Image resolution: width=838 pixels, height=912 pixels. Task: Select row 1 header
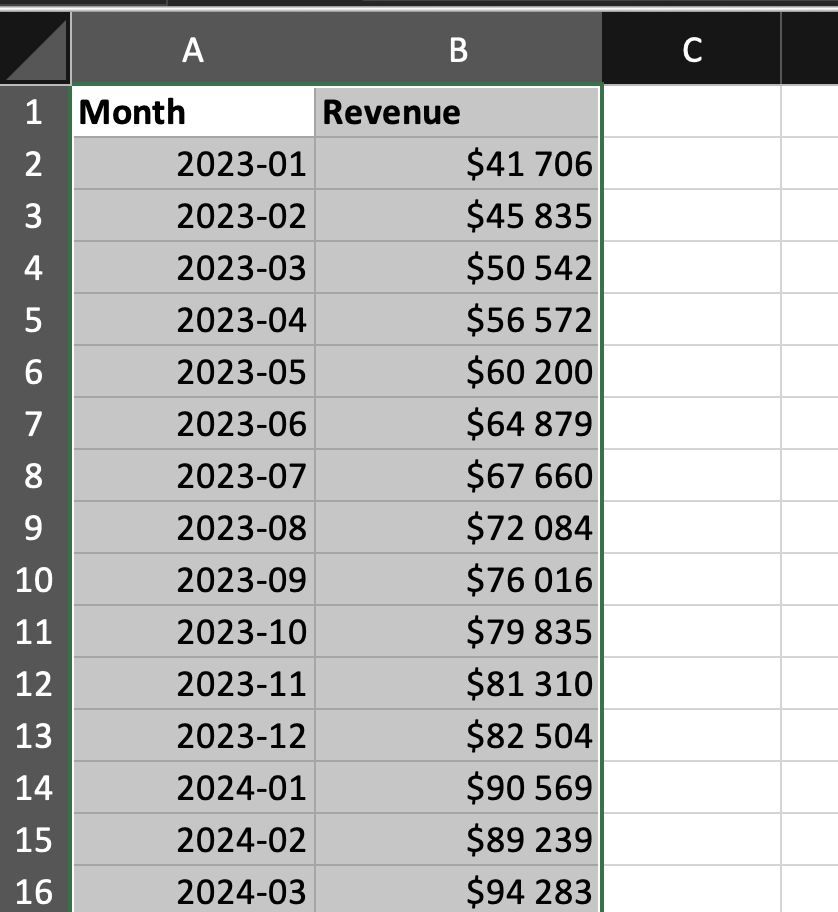click(x=34, y=112)
